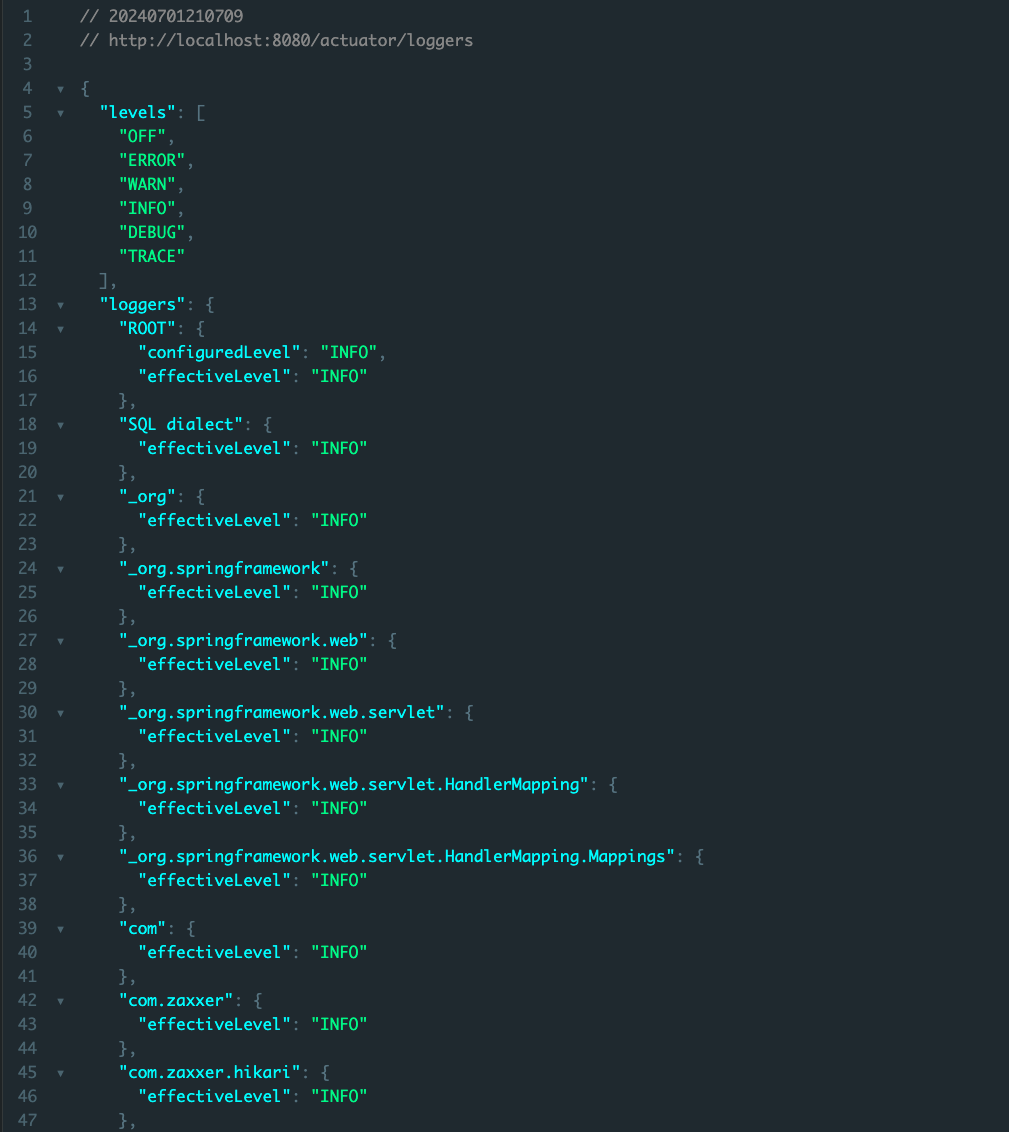Select the "configuredLevel" key
This screenshot has height=1132, width=1009.
tap(219, 352)
